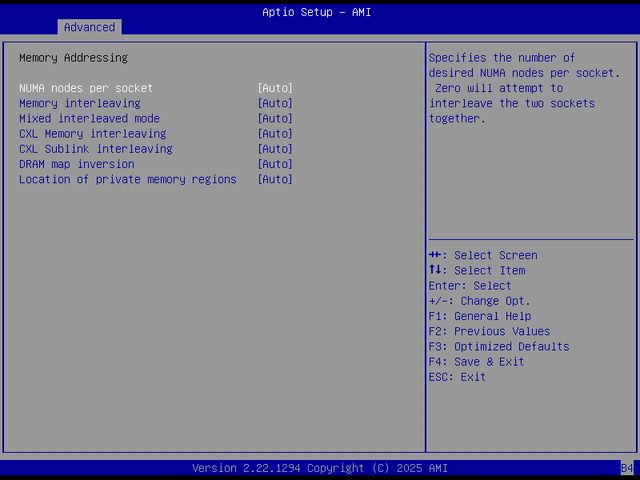Click the Aptio Setup - AMI title

317,12
